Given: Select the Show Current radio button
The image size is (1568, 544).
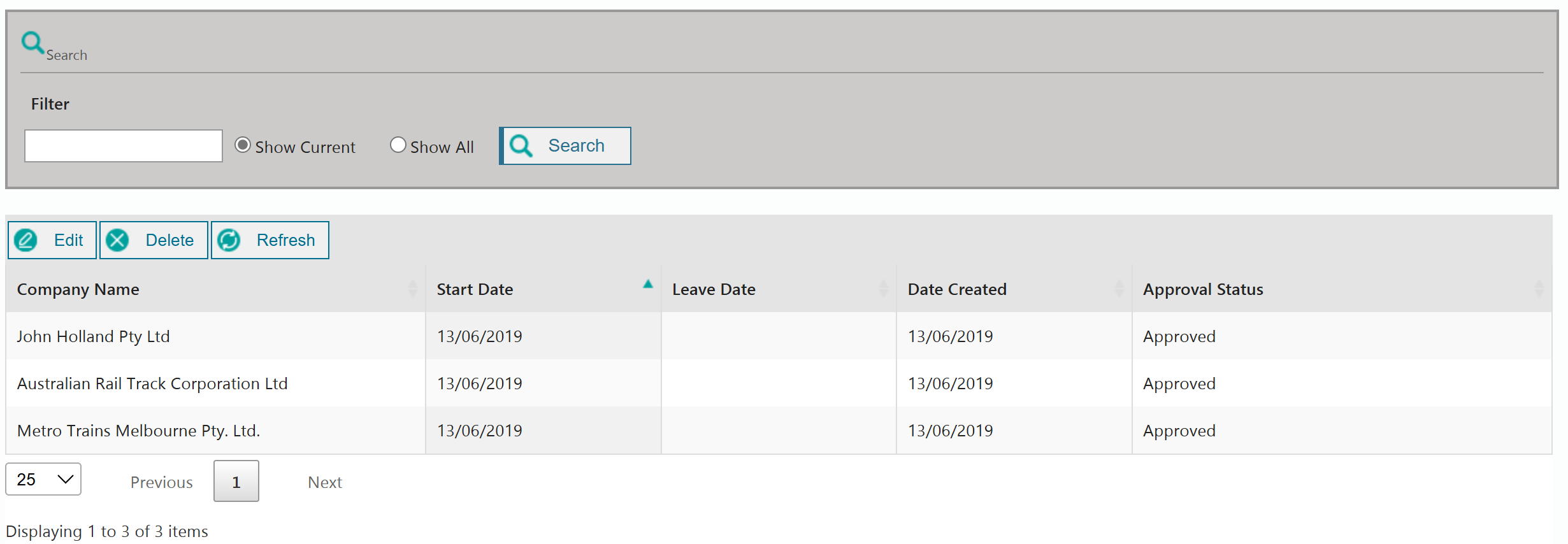Looking at the screenshot, I should coord(242,145).
